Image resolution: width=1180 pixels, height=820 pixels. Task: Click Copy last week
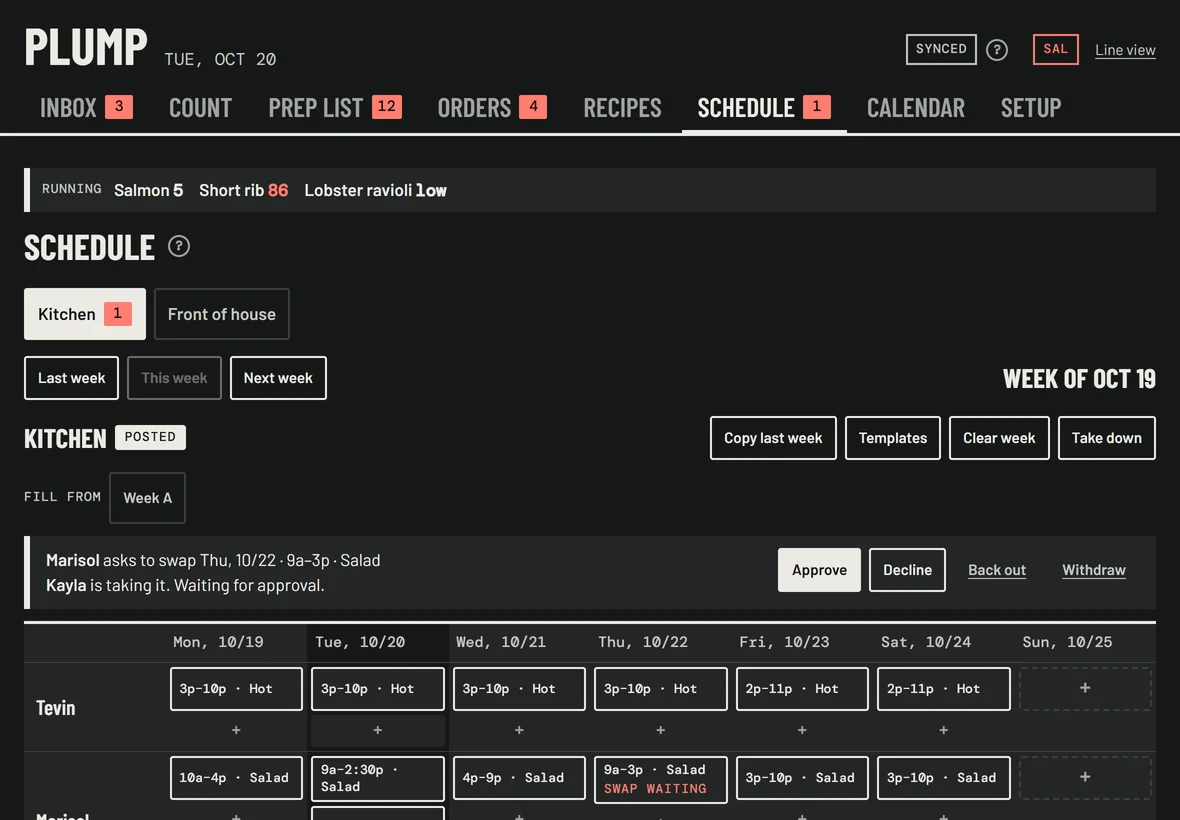coord(773,438)
